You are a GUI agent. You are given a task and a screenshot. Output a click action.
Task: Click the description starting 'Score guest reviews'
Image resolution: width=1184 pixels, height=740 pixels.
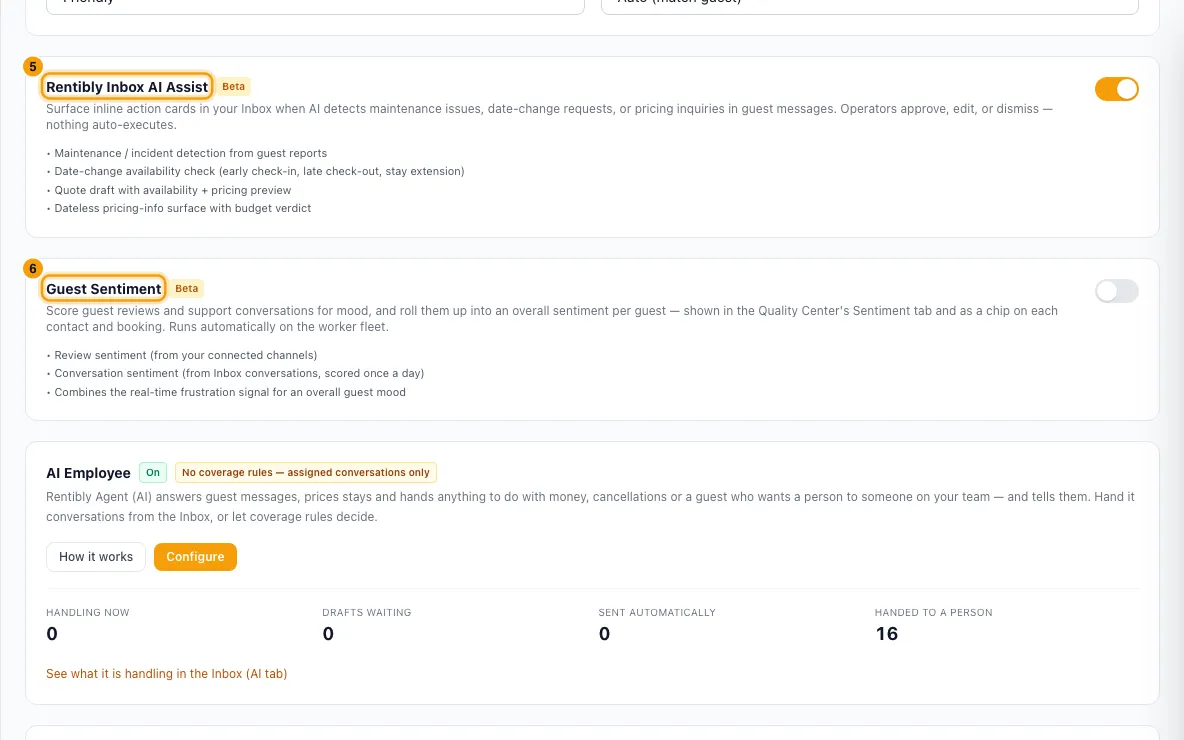(x=551, y=319)
